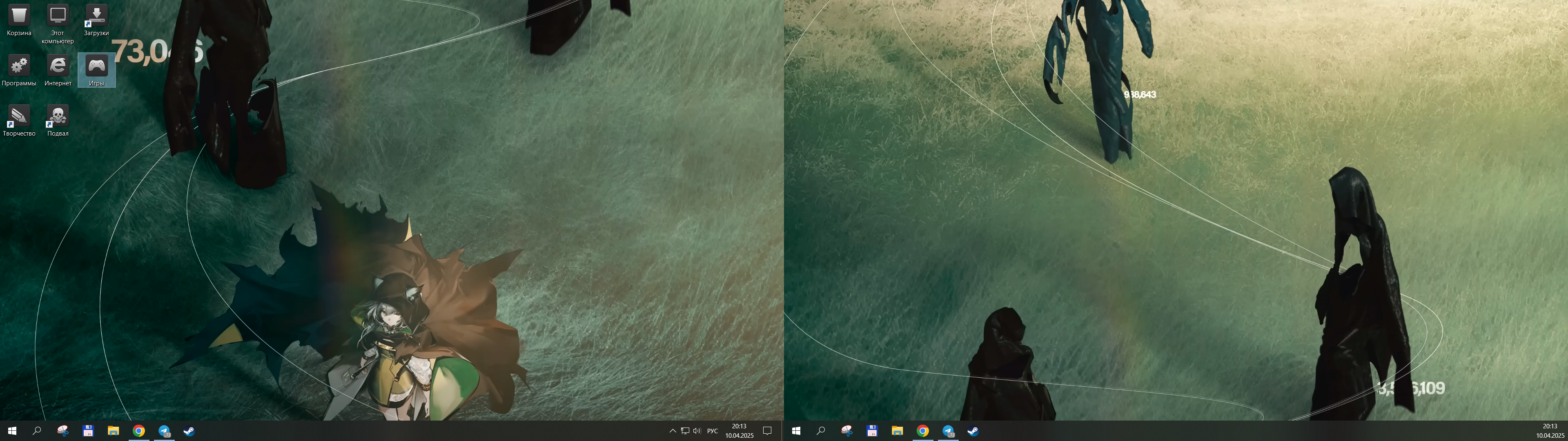The height and width of the screenshot is (441, 1568).
Task: Switch to Chrome on primary taskbar
Action: pos(139,431)
